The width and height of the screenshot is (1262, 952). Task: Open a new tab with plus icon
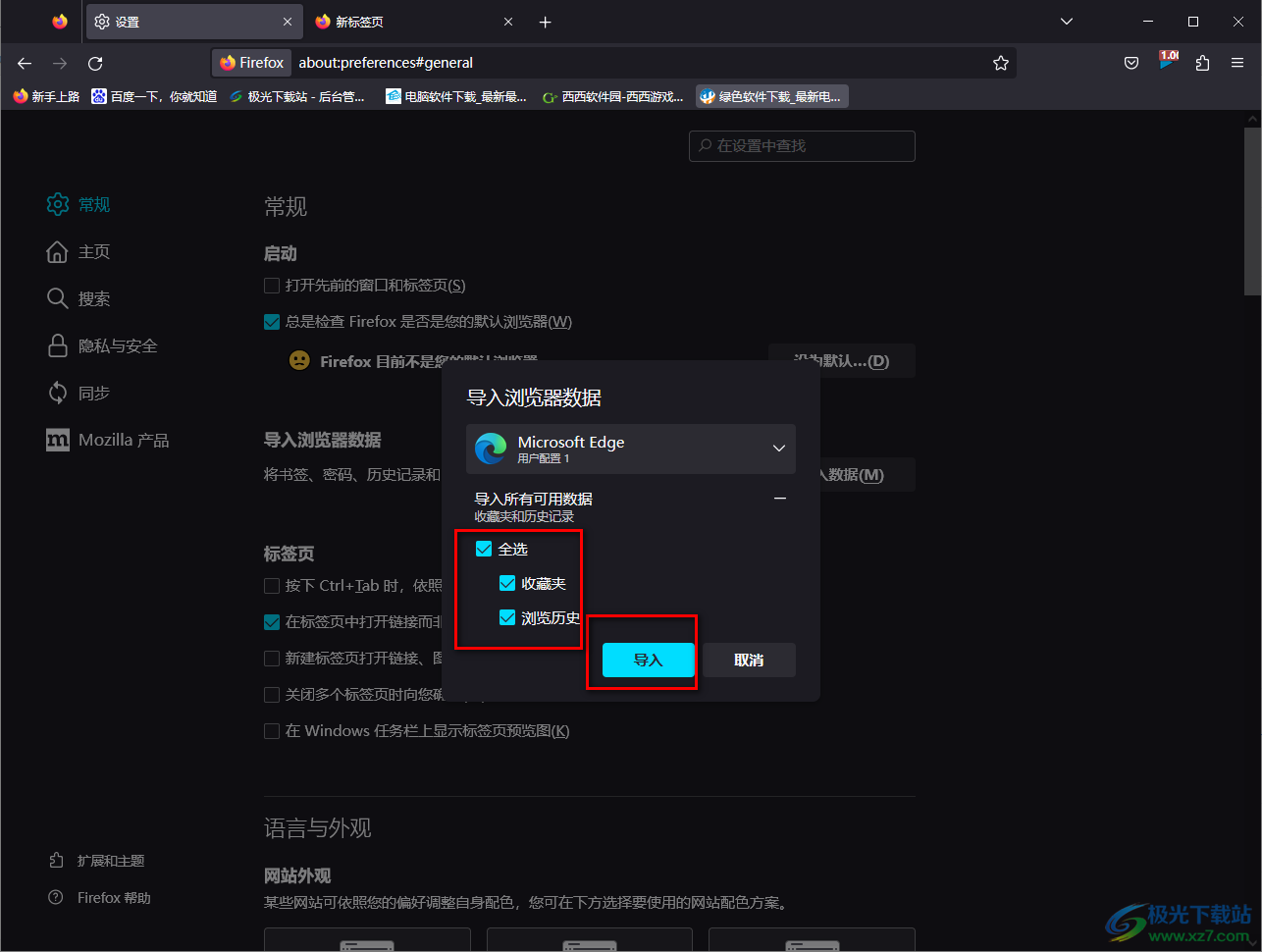tap(546, 22)
